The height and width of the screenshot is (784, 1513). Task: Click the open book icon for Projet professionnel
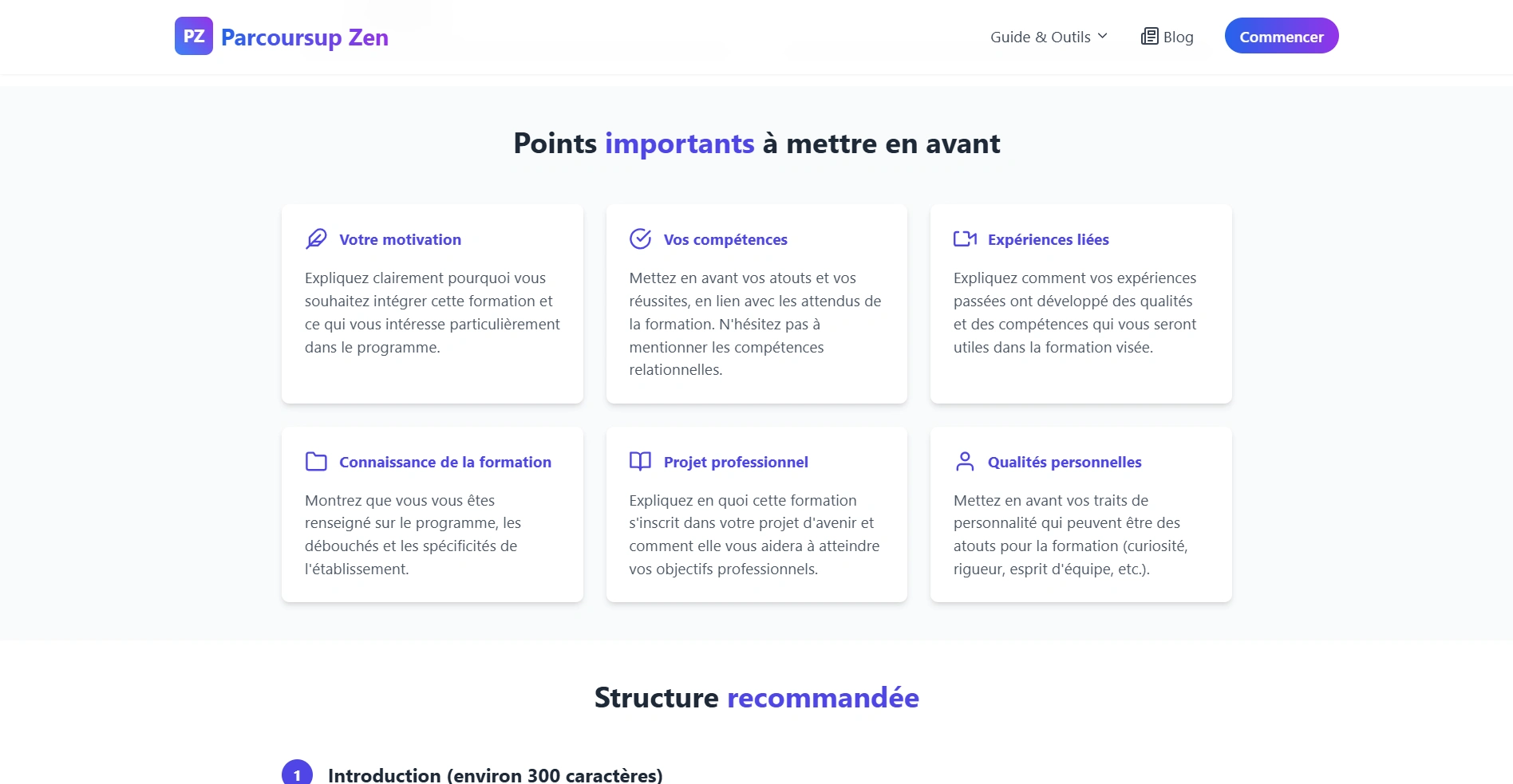click(x=641, y=462)
